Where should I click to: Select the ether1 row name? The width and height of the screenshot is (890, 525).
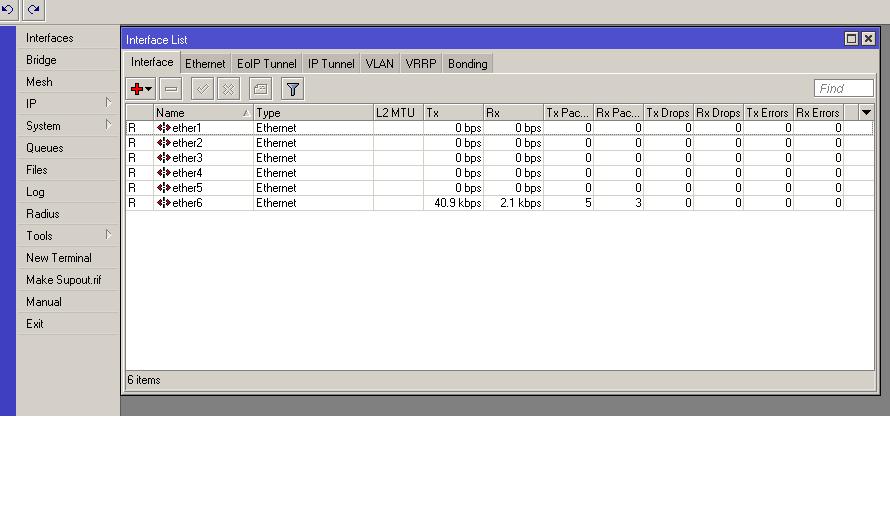[187, 128]
